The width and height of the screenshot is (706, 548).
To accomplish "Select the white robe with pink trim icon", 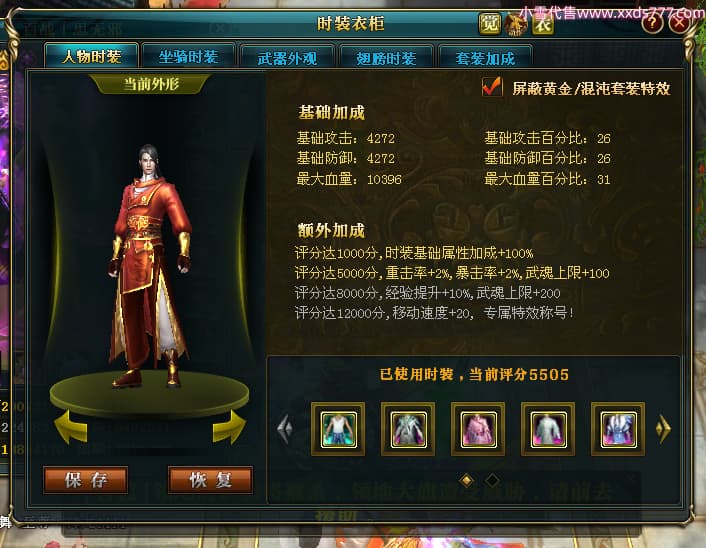I will point(548,430).
